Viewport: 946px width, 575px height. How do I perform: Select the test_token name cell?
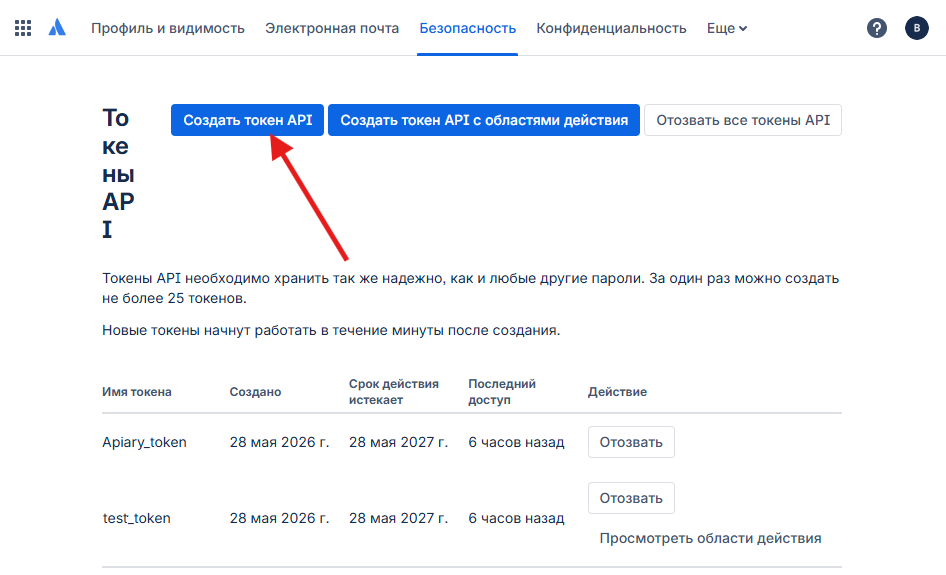pos(136,518)
